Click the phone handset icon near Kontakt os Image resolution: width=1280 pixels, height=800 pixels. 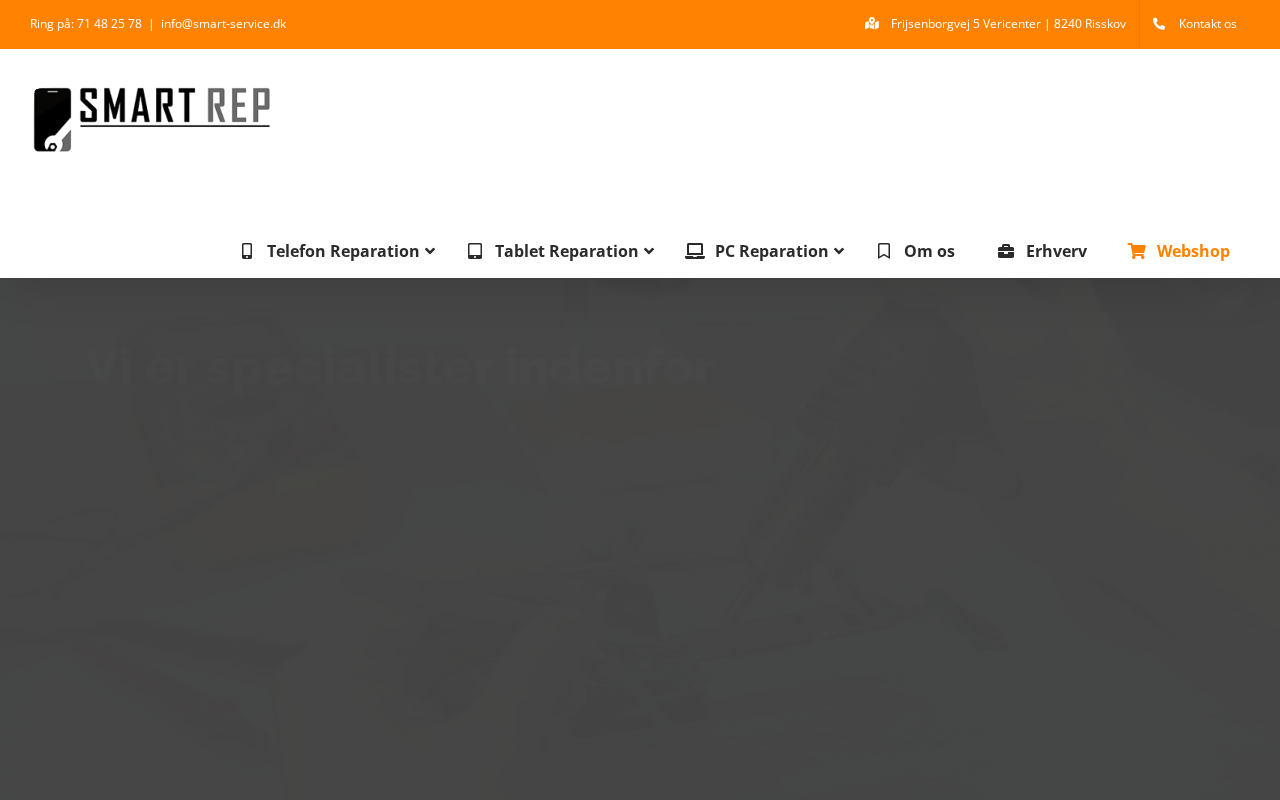coord(1159,23)
